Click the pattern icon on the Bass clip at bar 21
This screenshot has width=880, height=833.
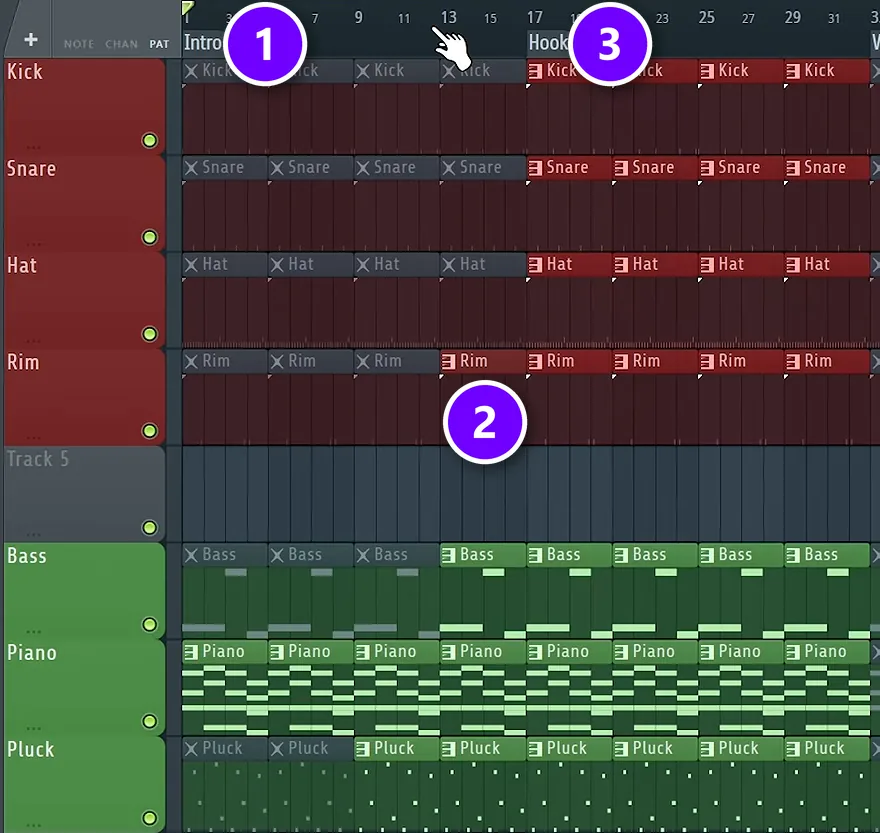(x=621, y=555)
